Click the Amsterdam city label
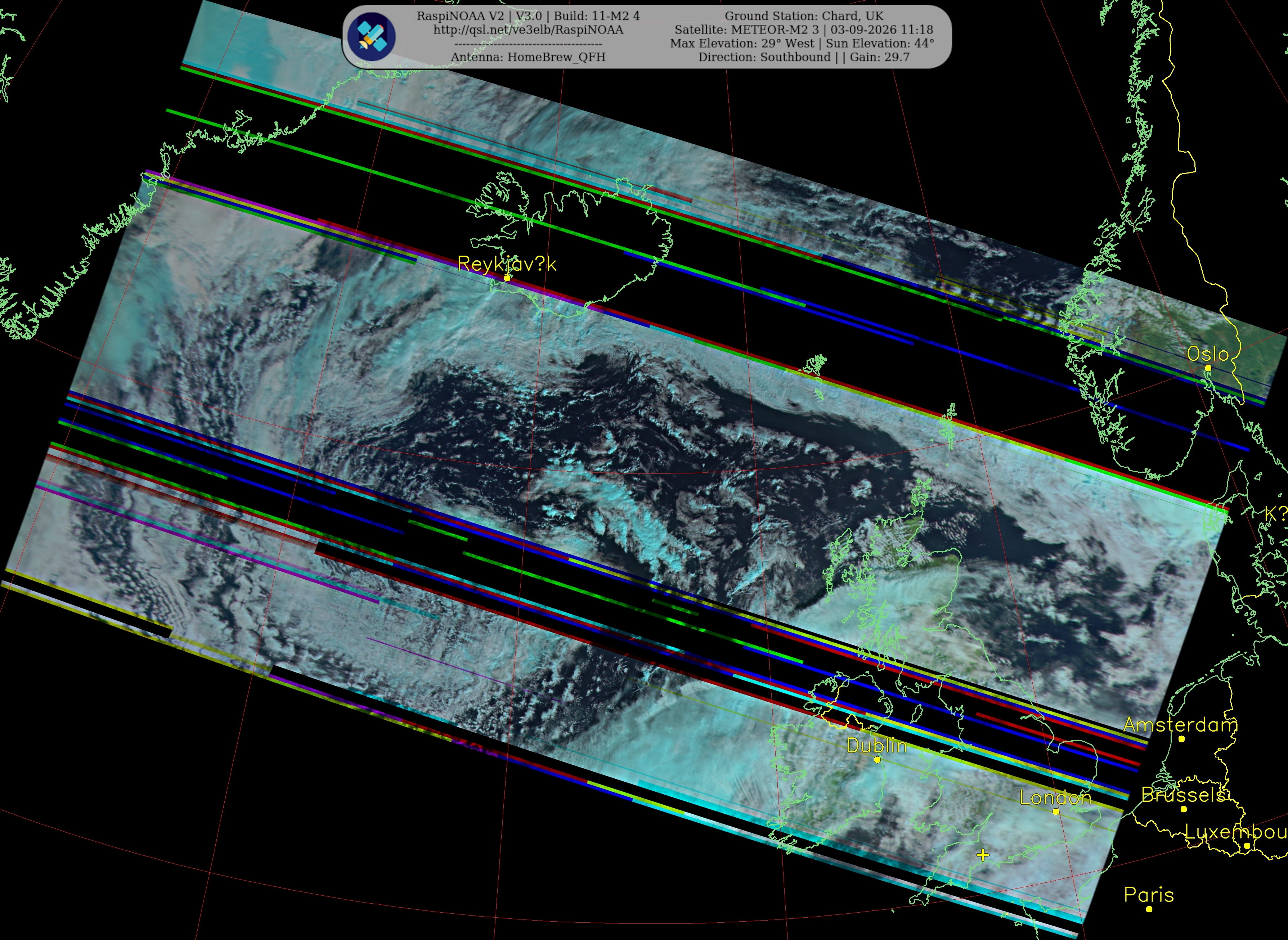The image size is (1288, 940). click(x=1180, y=725)
